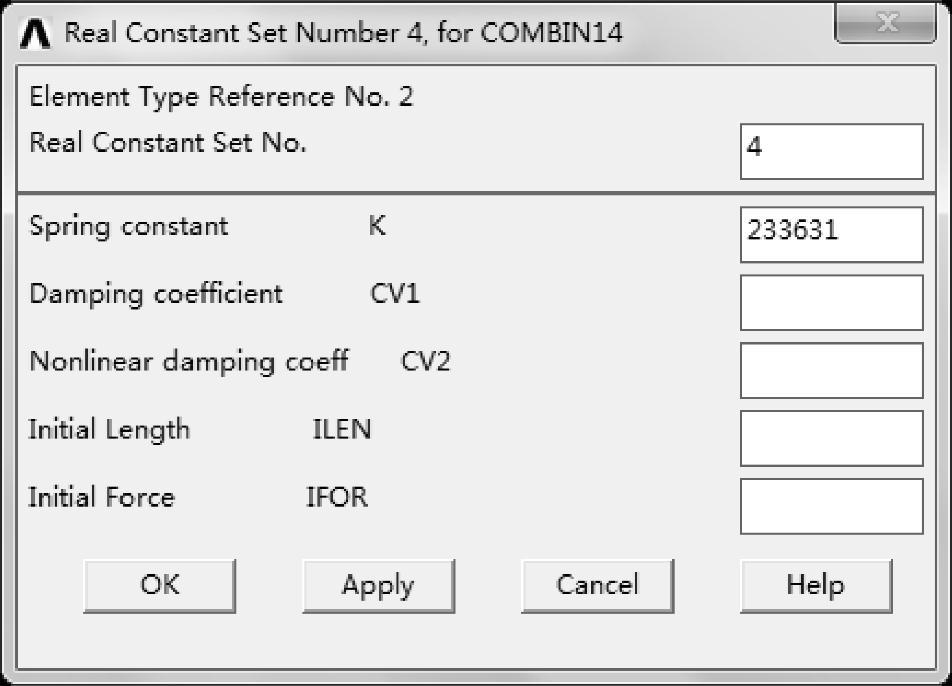Image resolution: width=952 pixels, height=686 pixels.
Task: Click the dialog title bar text
Action: point(344,33)
